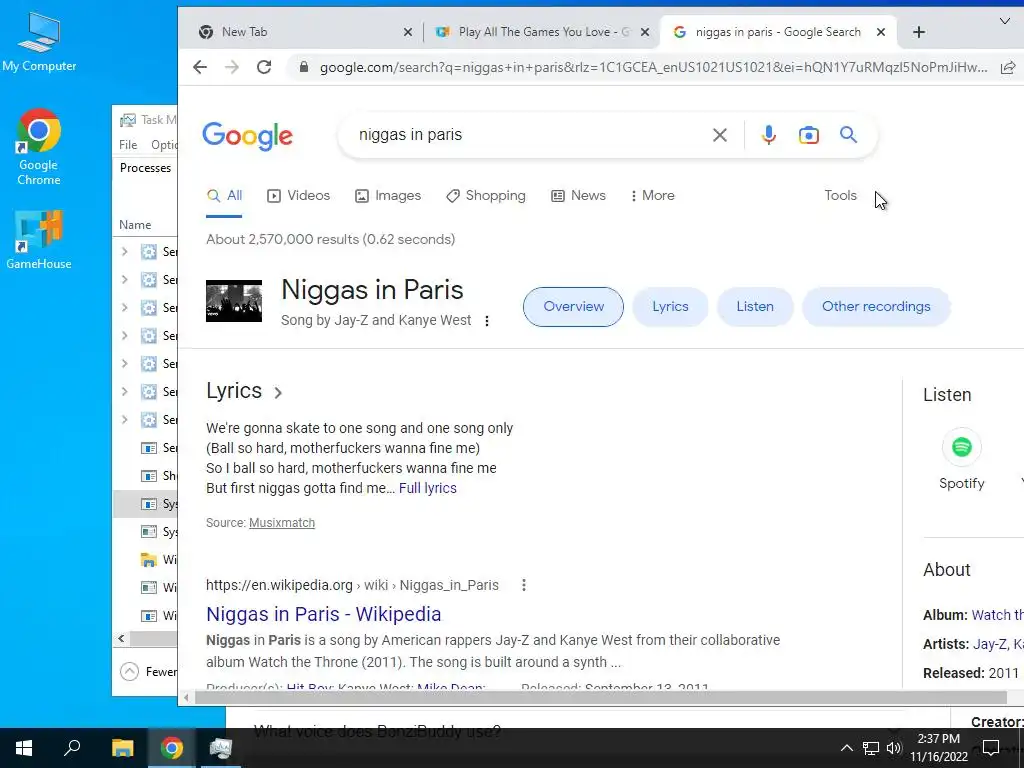Expand the Lyrics section arrow

pos(278,392)
